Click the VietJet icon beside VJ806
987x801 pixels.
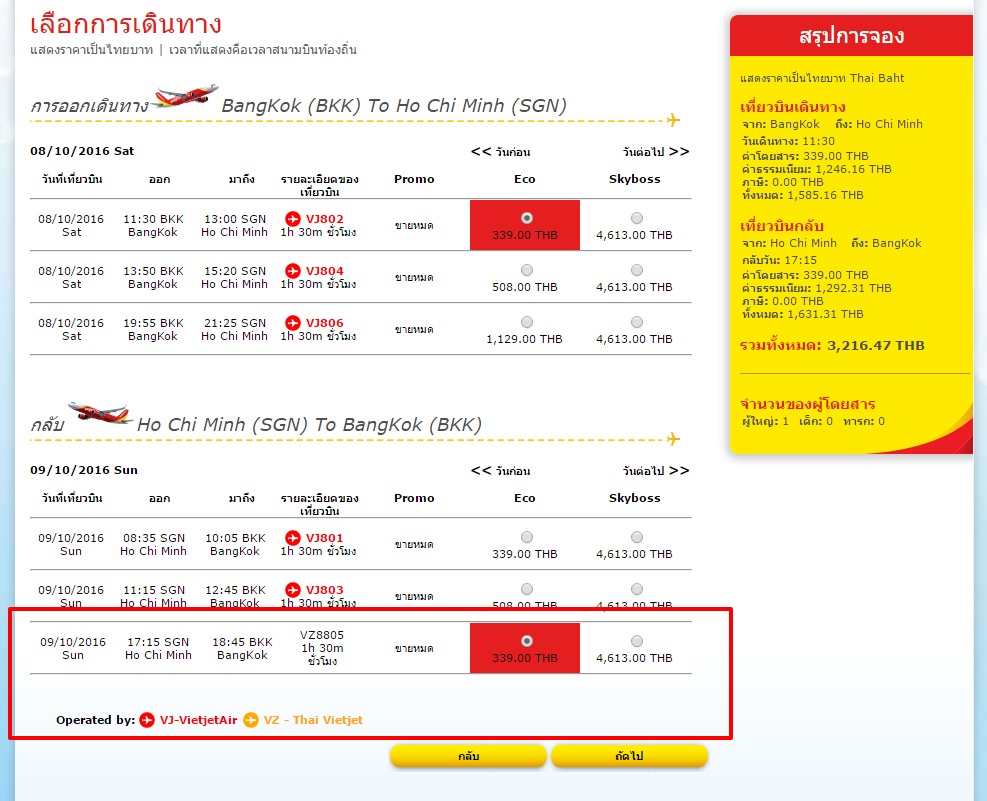coord(293,323)
